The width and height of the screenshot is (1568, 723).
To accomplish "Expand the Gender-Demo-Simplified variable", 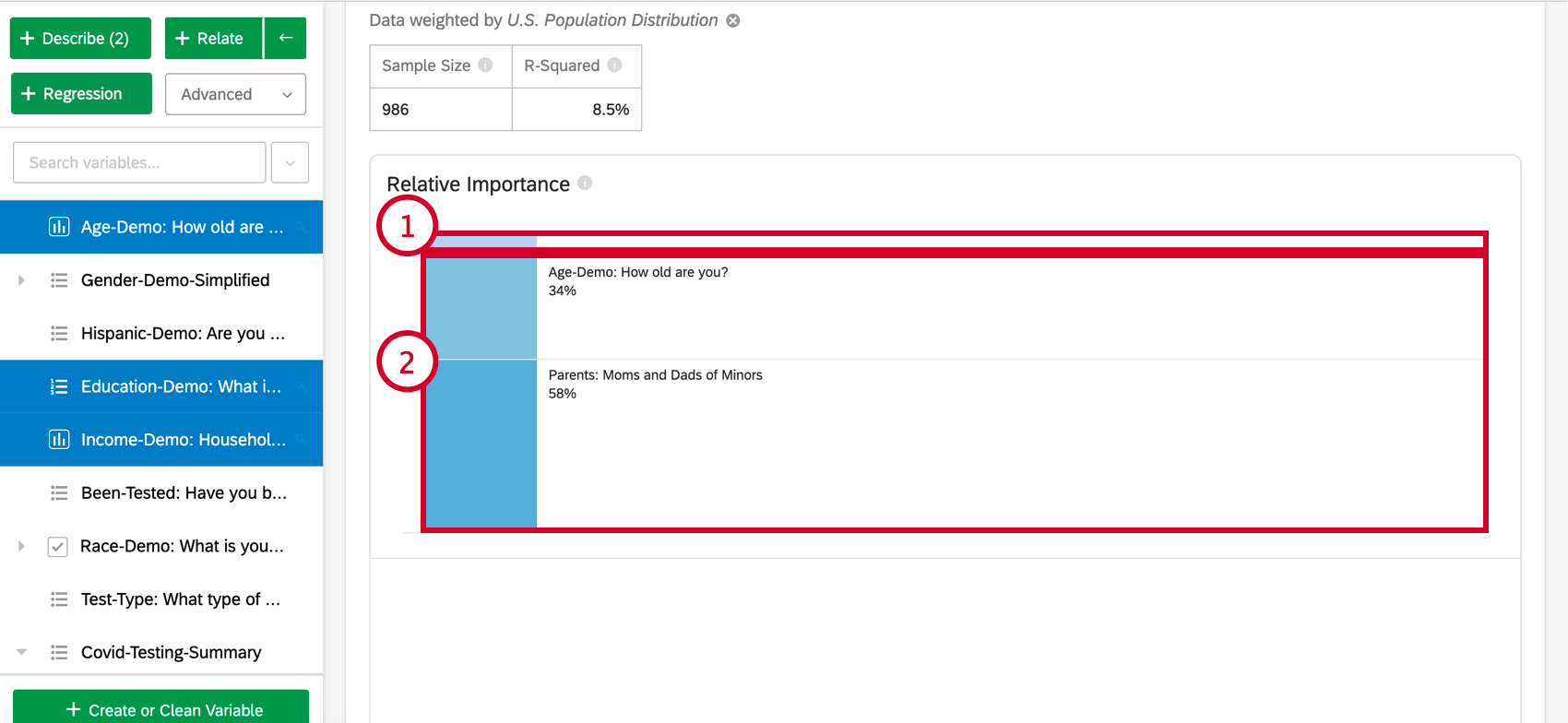I will [x=21, y=280].
